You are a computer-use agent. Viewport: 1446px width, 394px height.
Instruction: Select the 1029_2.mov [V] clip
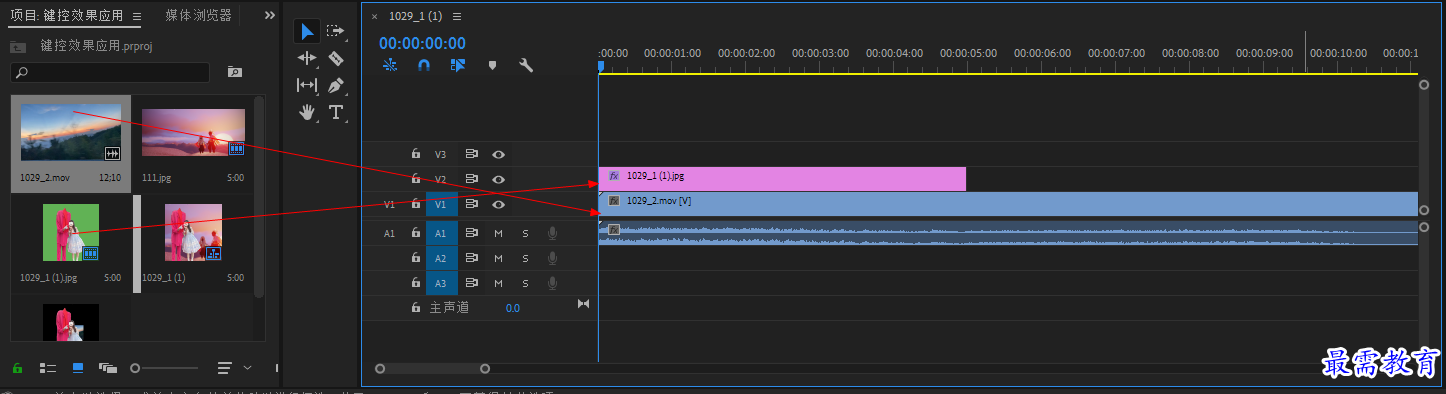click(1008, 204)
